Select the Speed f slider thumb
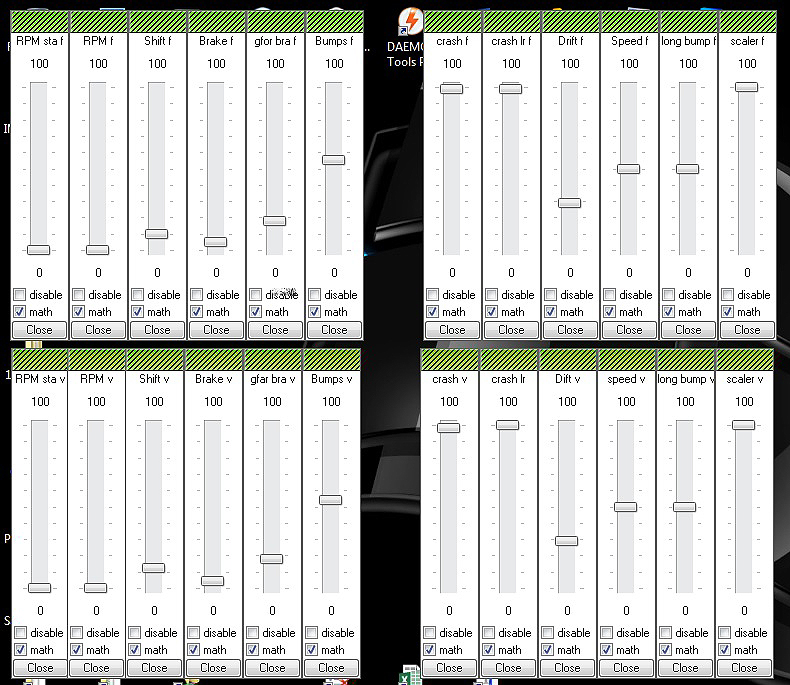The height and width of the screenshot is (685, 790). pyautogui.click(x=628, y=169)
